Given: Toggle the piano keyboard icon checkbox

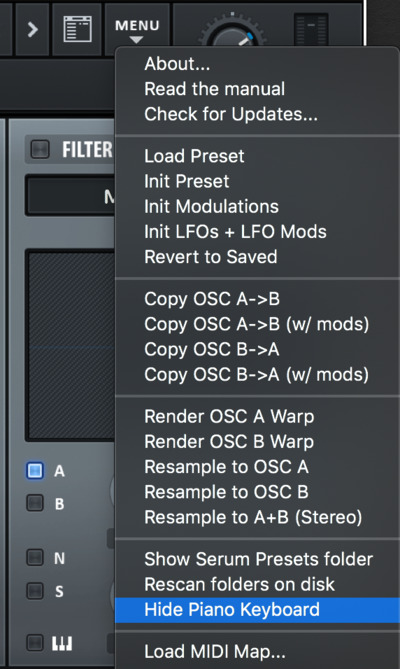Looking at the screenshot, I should tap(35, 642).
